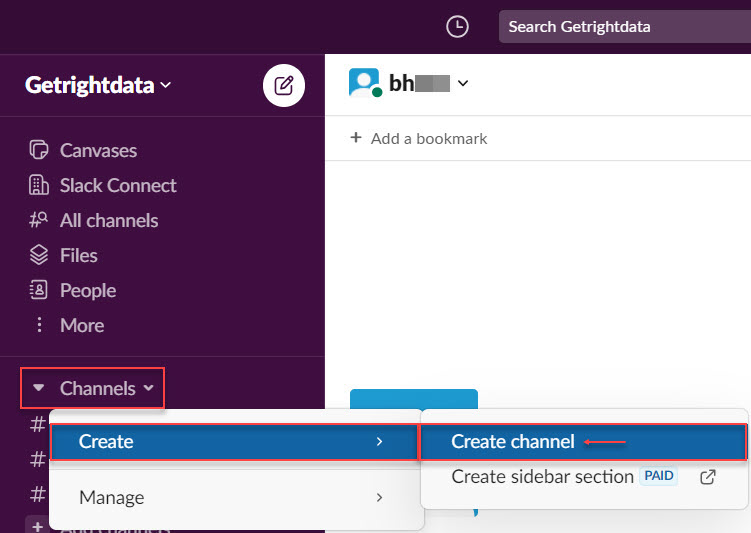The width and height of the screenshot is (751, 533).
Task: Open Slack Connect
Action: coord(118,185)
